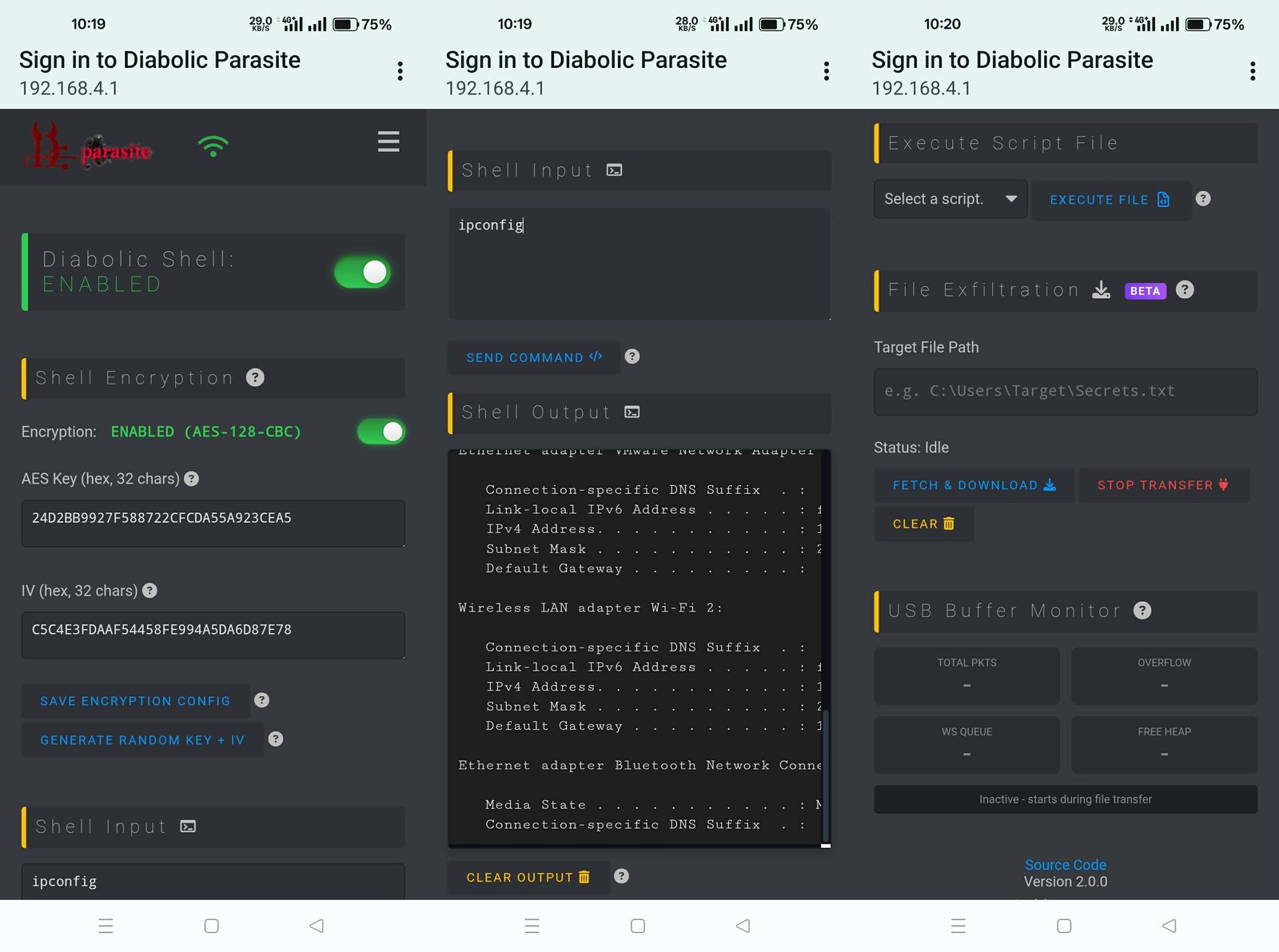The height and width of the screenshot is (952, 1279).
Task: Open help beside Clear Output button
Action: [621, 876]
